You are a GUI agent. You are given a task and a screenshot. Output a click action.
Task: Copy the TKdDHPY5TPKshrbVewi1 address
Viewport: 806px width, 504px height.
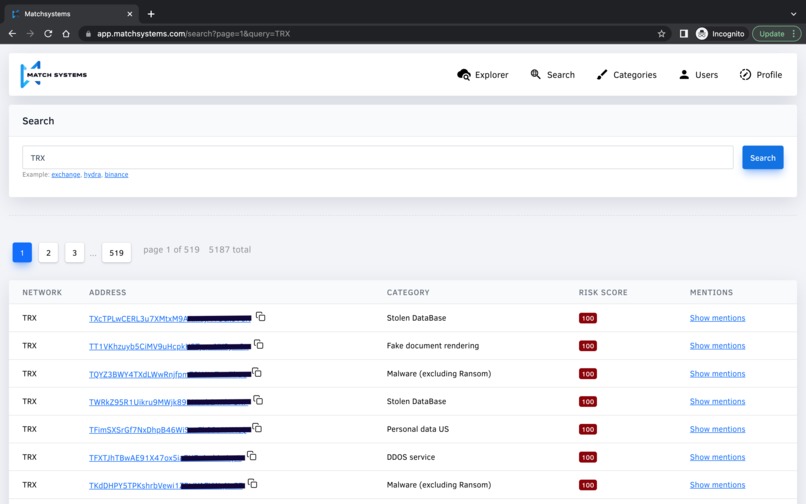coord(252,483)
